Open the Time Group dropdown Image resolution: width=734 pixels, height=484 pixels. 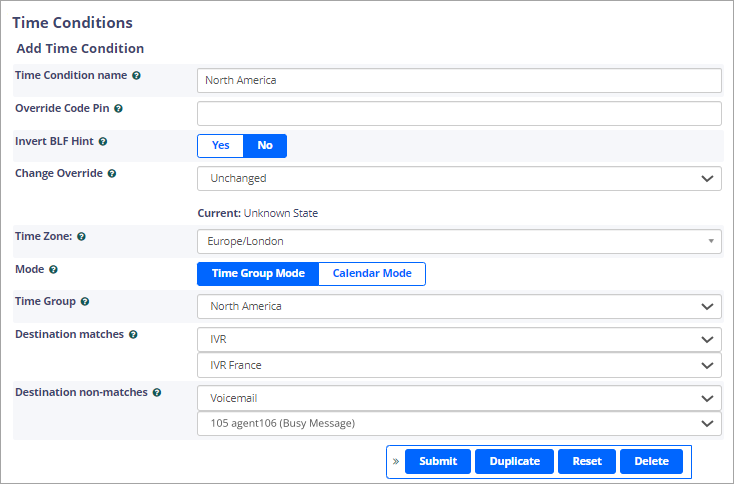click(459, 307)
